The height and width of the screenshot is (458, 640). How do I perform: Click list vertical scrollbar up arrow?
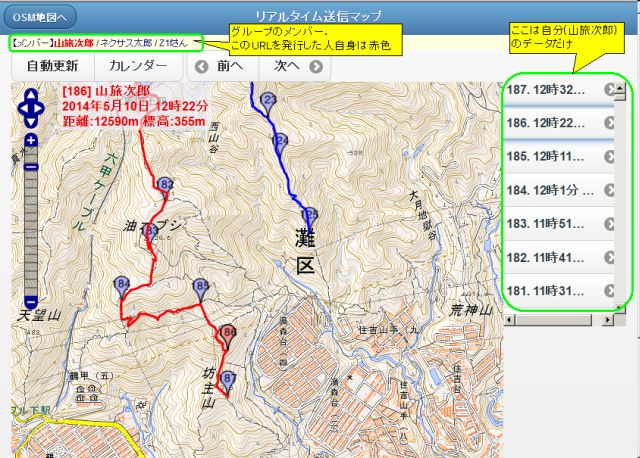tap(620, 88)
